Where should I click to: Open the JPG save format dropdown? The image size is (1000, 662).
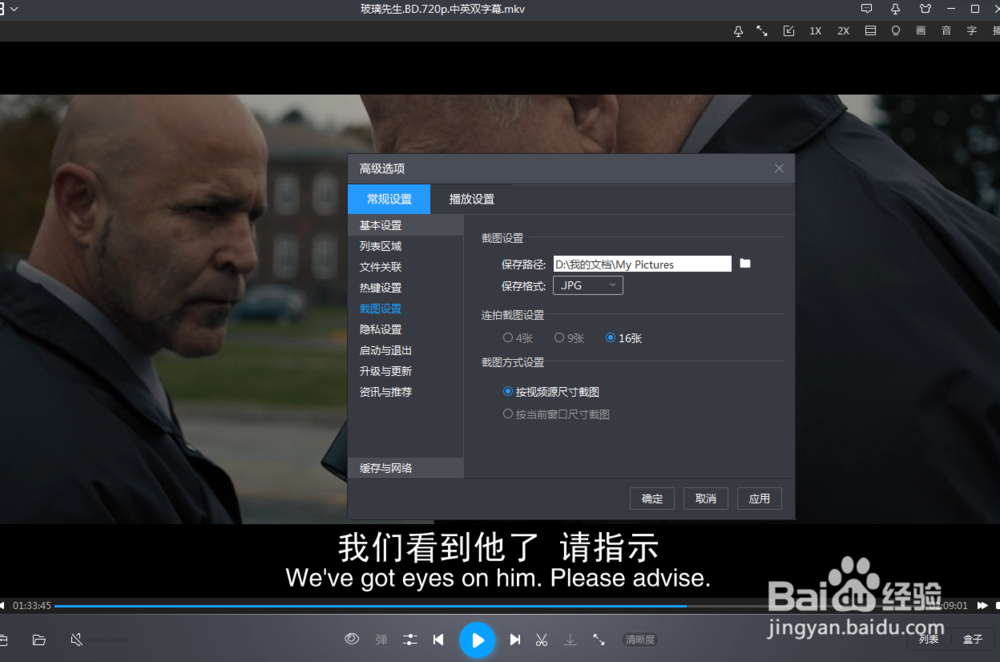click(587, 285)
